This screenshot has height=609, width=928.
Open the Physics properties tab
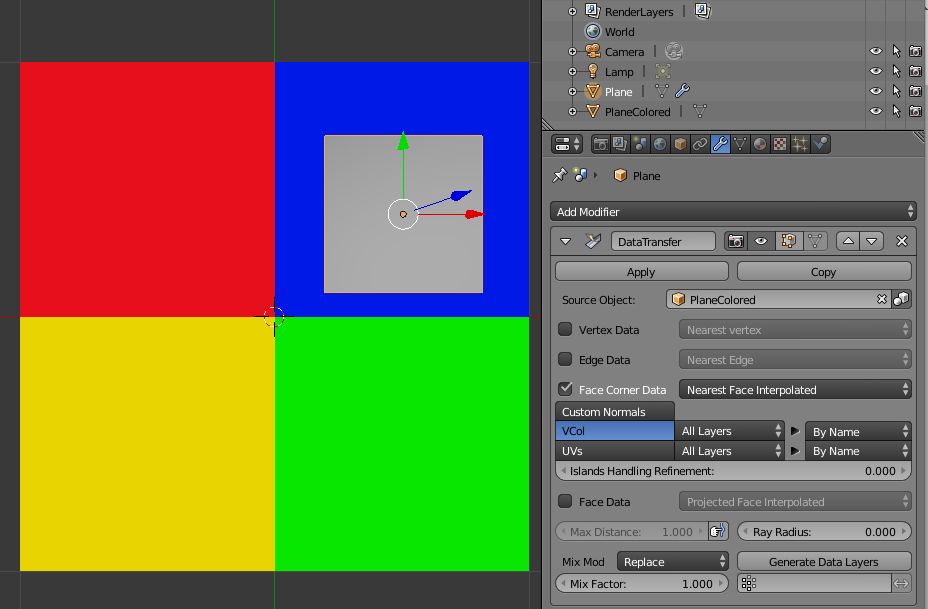pyautogui.click(x=820, y=144)
